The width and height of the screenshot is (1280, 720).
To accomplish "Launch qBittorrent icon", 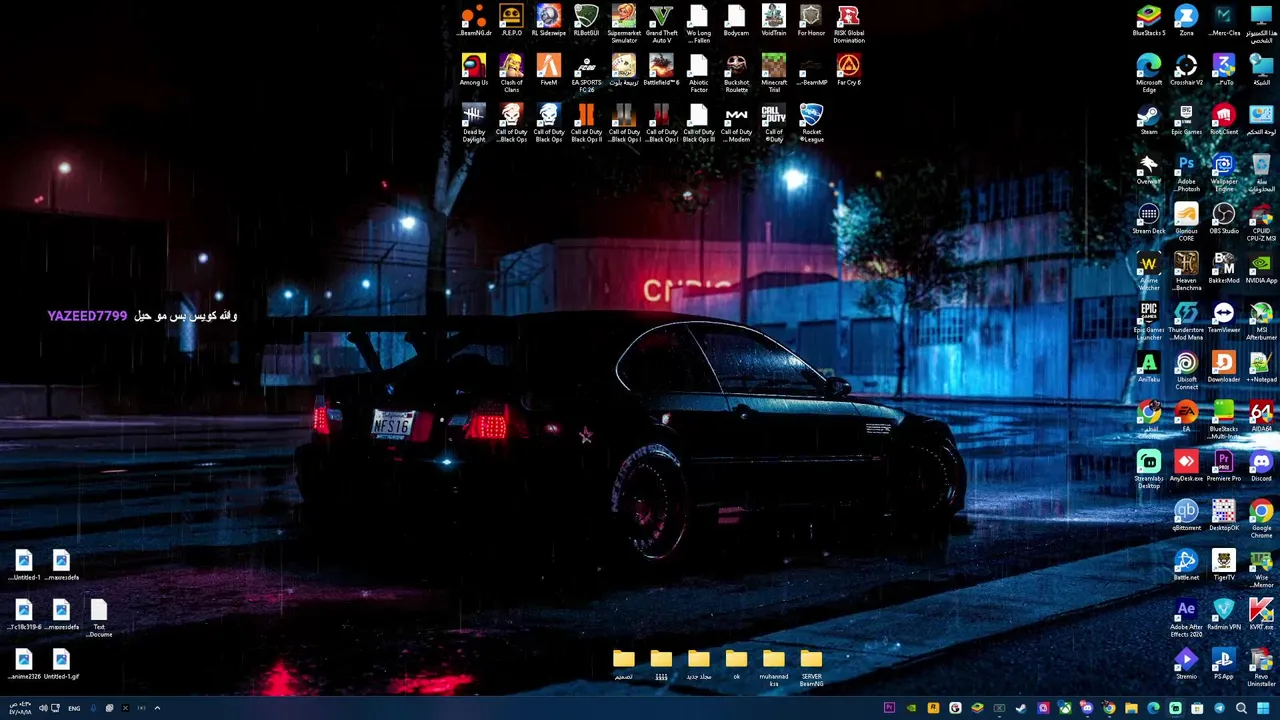I will [x=1186, y=516].
